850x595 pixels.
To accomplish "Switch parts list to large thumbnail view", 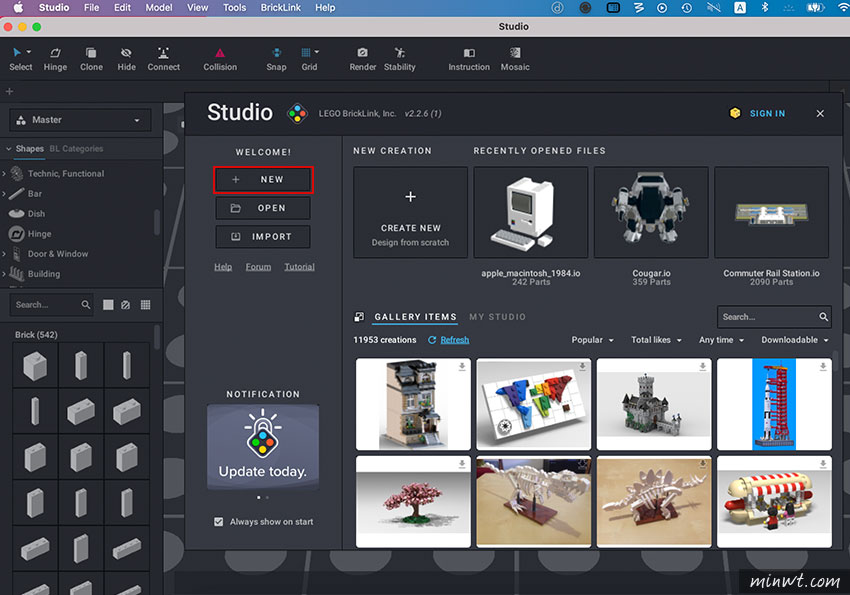I will tap(108, 305).
